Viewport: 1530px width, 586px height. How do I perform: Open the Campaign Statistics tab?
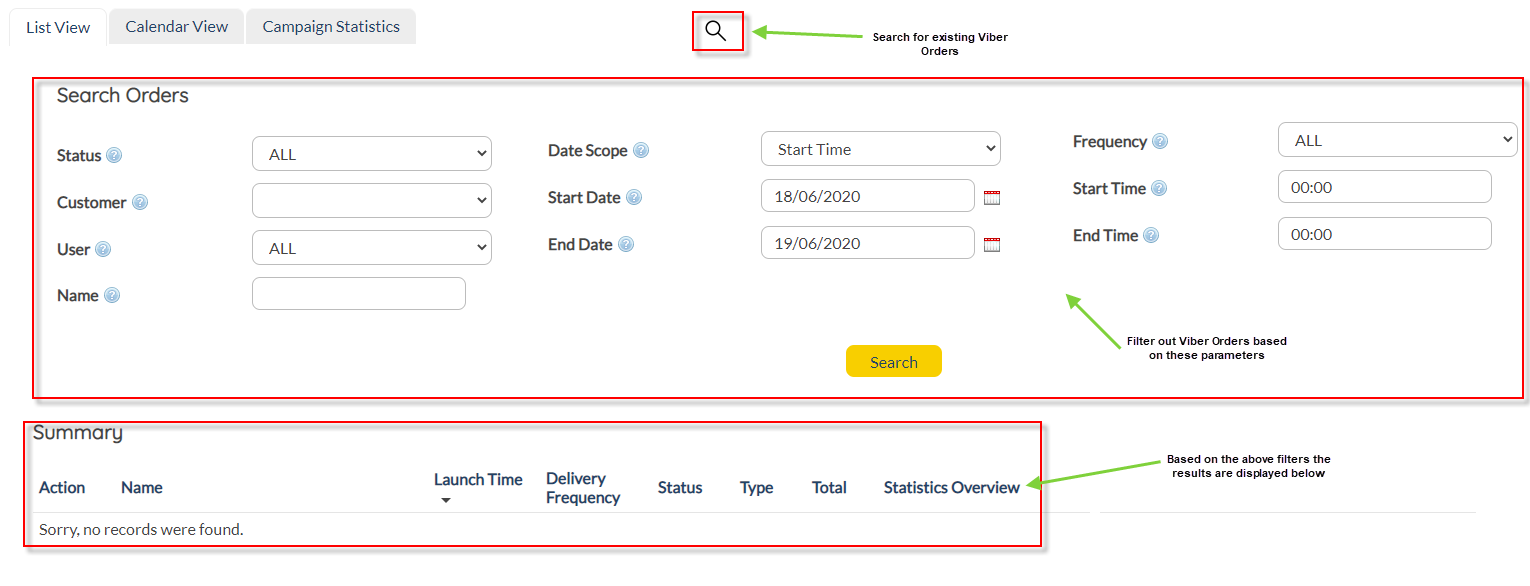point(331,27)
